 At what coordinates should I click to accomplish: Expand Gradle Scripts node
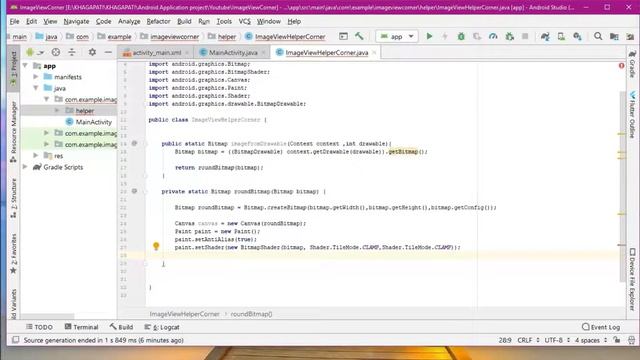pos(25,167)
